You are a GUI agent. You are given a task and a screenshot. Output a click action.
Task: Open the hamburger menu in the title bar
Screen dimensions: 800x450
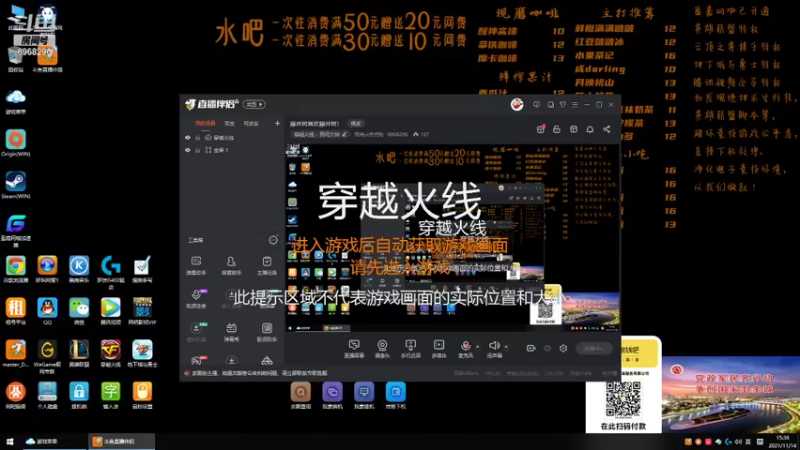coord(575,104)
